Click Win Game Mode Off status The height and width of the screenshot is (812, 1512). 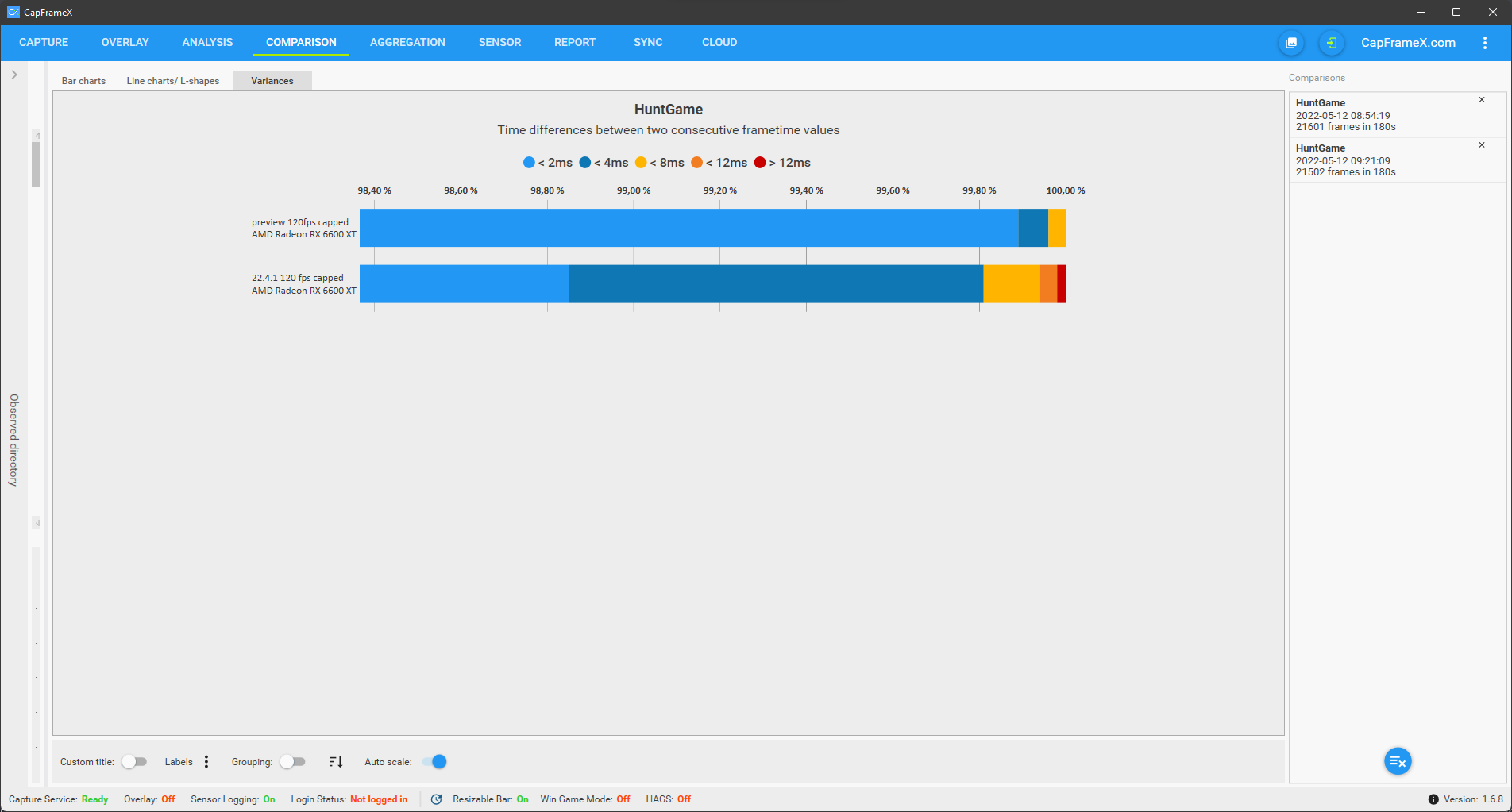585,799
